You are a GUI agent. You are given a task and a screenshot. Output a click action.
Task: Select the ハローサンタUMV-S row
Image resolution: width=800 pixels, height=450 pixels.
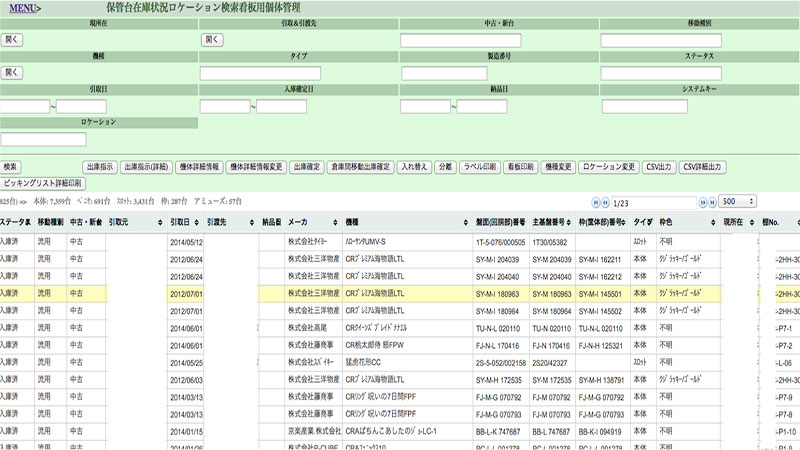pos(400,242)
